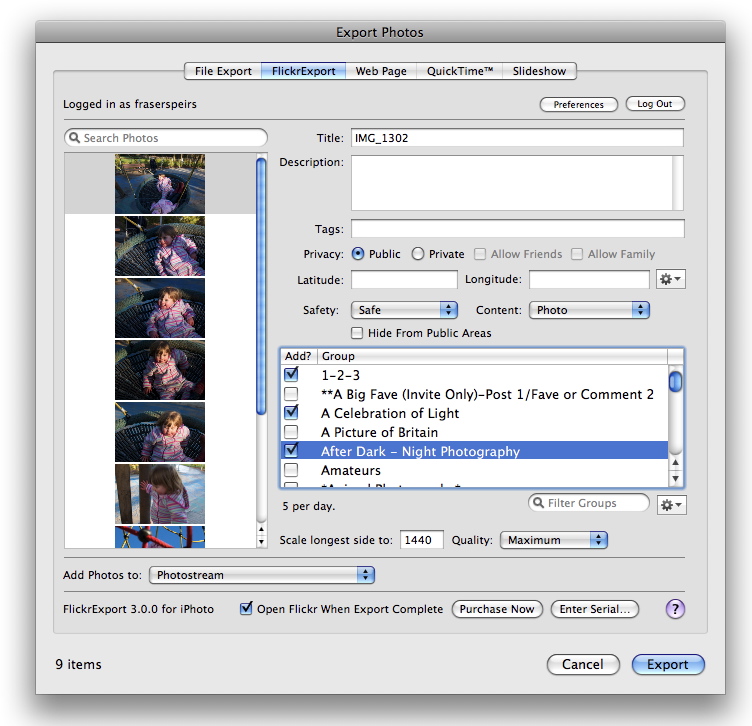Click the Group column header
This screenshot has width=752, height=726.
tap(492, 356)
